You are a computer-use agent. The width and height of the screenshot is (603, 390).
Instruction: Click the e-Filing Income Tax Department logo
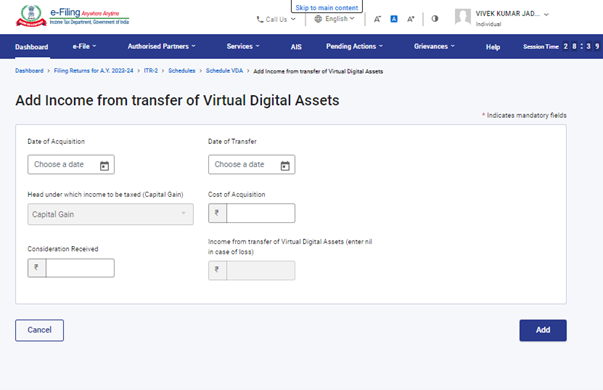[72, 16]
